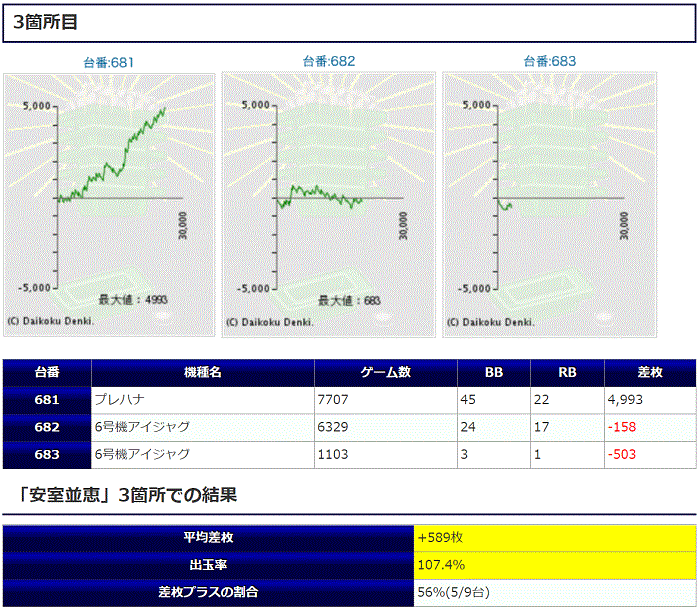This screenshot has height=611, width=700.
Task: Click the red -158 差枚 value
Action: 650,428
